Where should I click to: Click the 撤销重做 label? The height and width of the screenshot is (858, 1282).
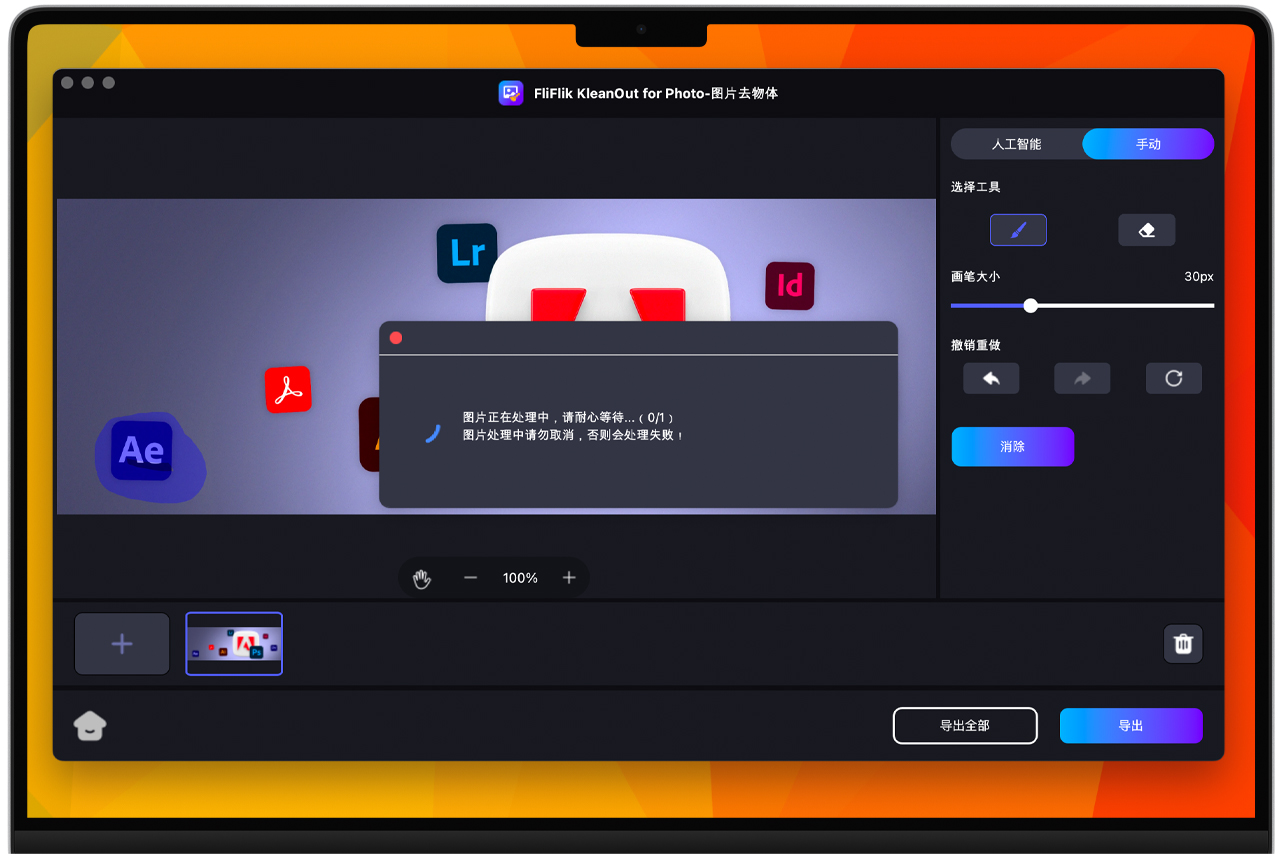[976, 345]
